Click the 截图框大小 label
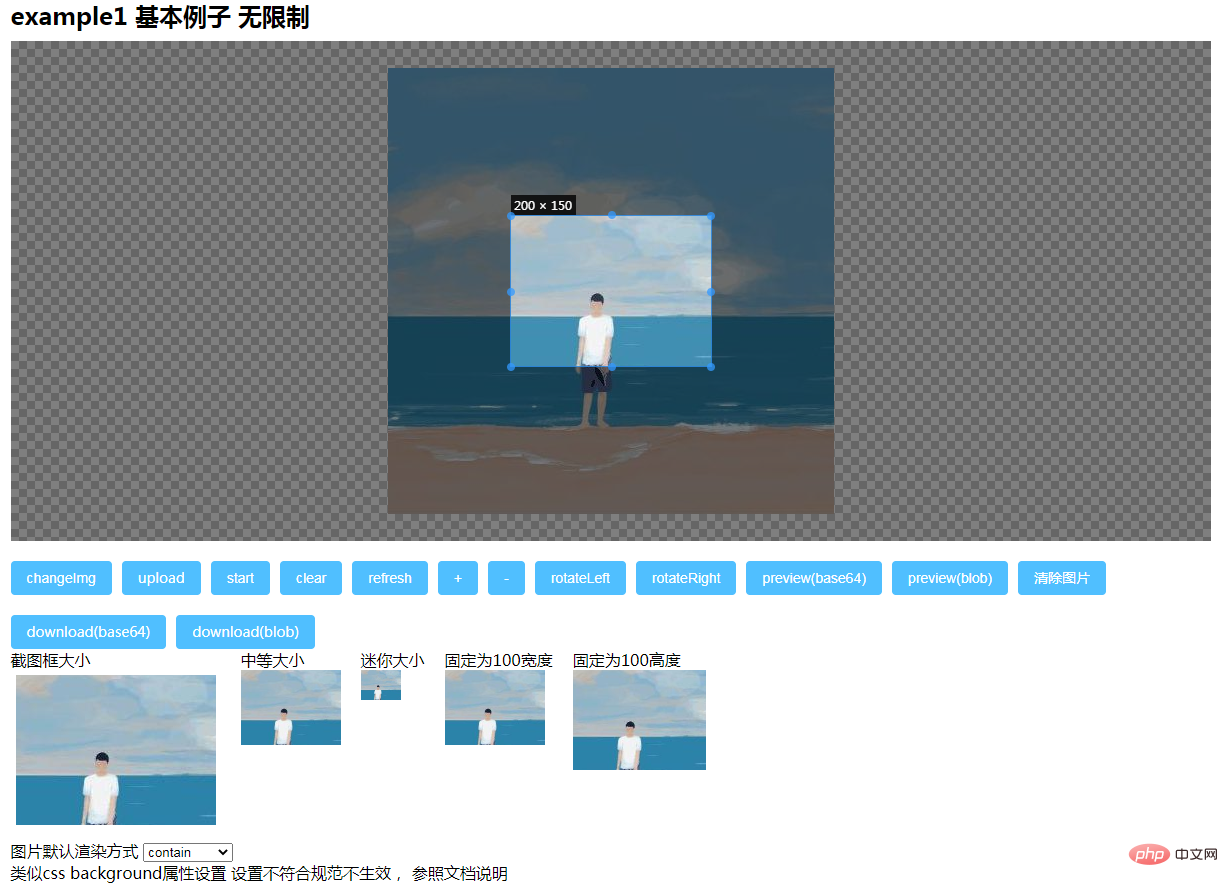The height and width of the screenshot is (887, 1228). click(52, 660)
